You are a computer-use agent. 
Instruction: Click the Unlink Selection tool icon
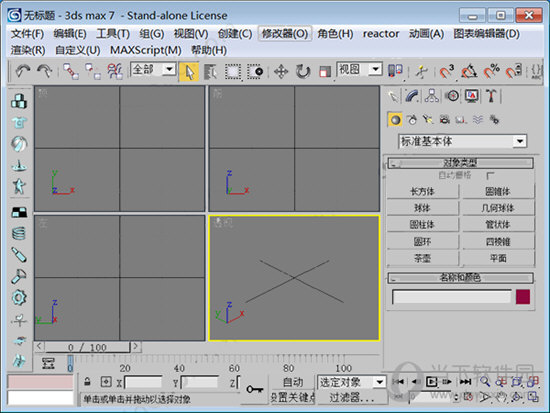(x=93, y=71)
